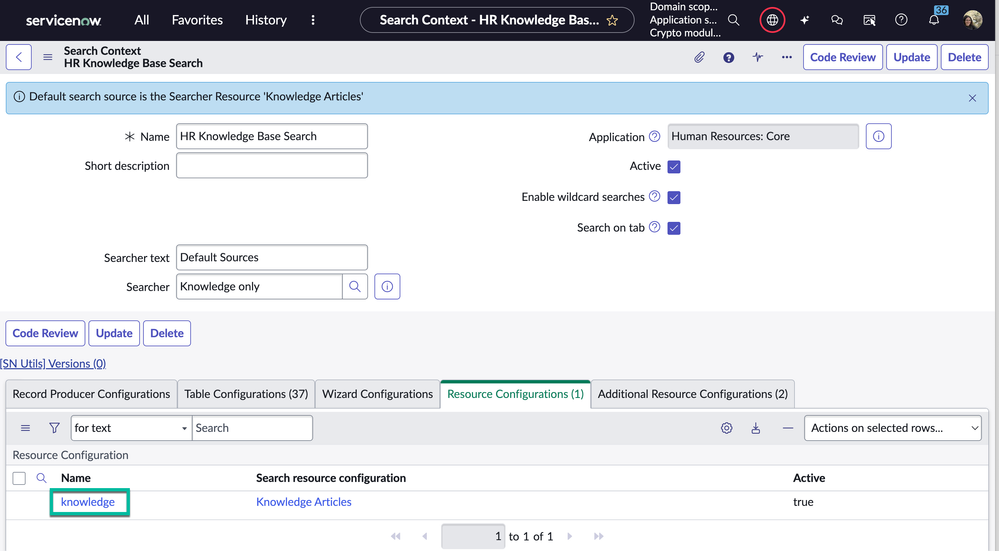Switch to Record Producer Configurations tab
The height and width of the screenshot is (551, 999).
91,394
